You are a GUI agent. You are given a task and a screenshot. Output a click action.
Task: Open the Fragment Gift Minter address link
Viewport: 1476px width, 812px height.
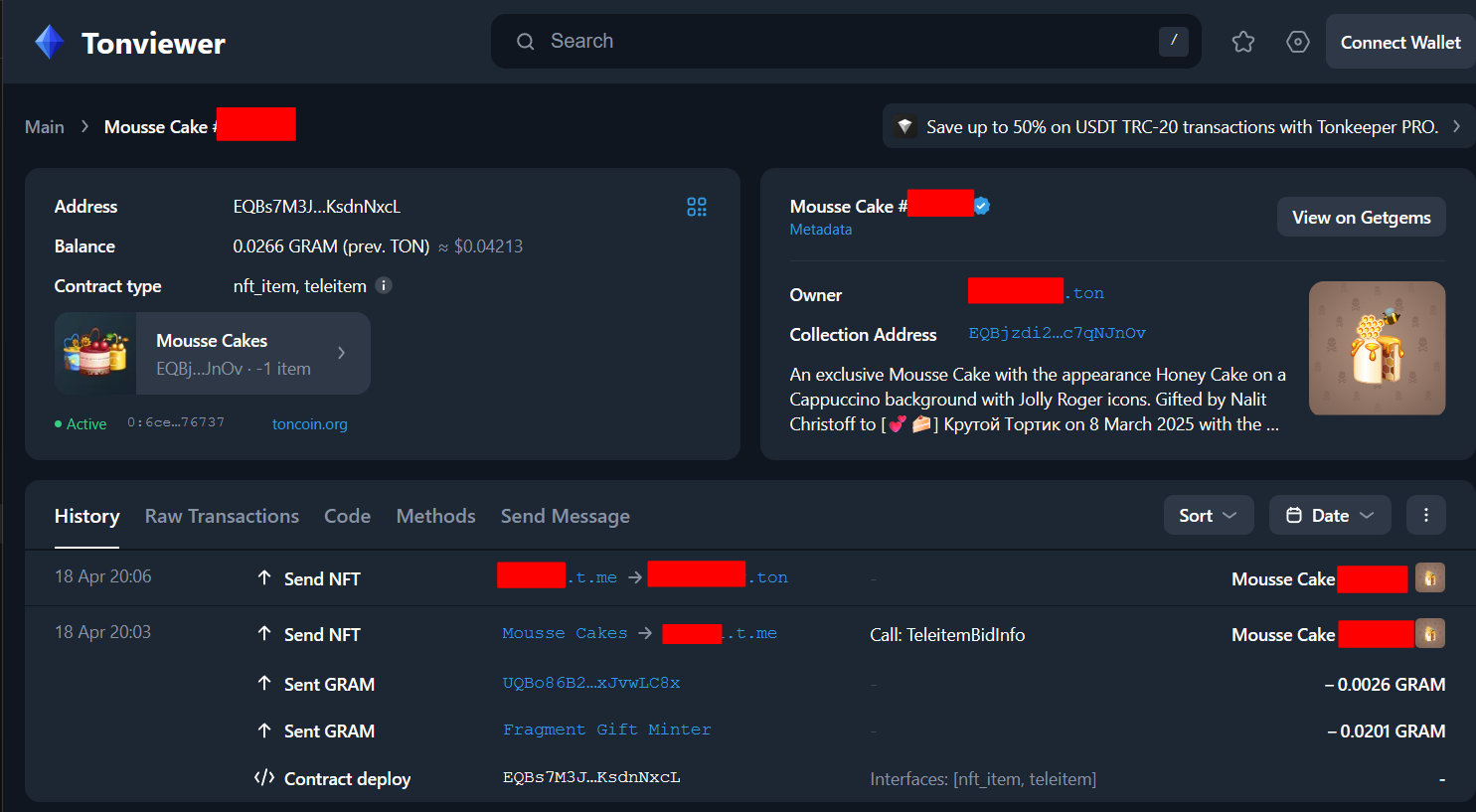(607, 730)
